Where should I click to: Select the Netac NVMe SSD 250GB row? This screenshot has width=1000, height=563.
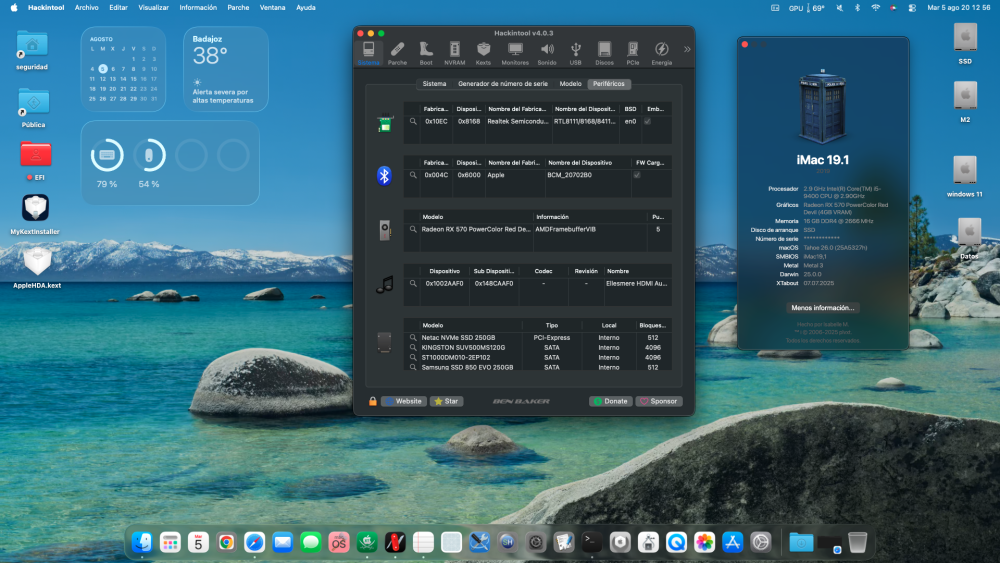point(538,337)
